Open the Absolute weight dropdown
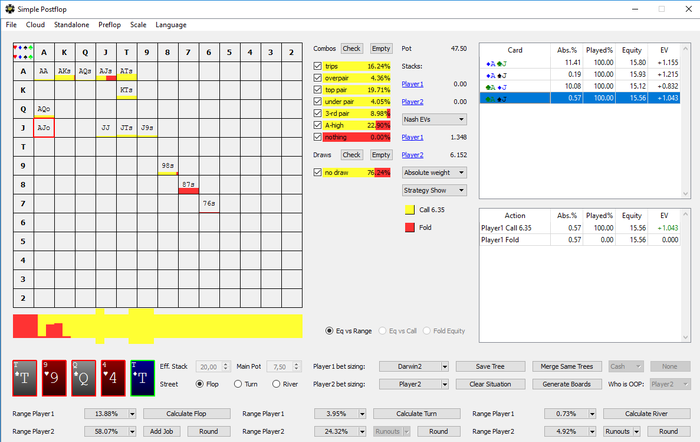700x442 pixels. point(434,172)
